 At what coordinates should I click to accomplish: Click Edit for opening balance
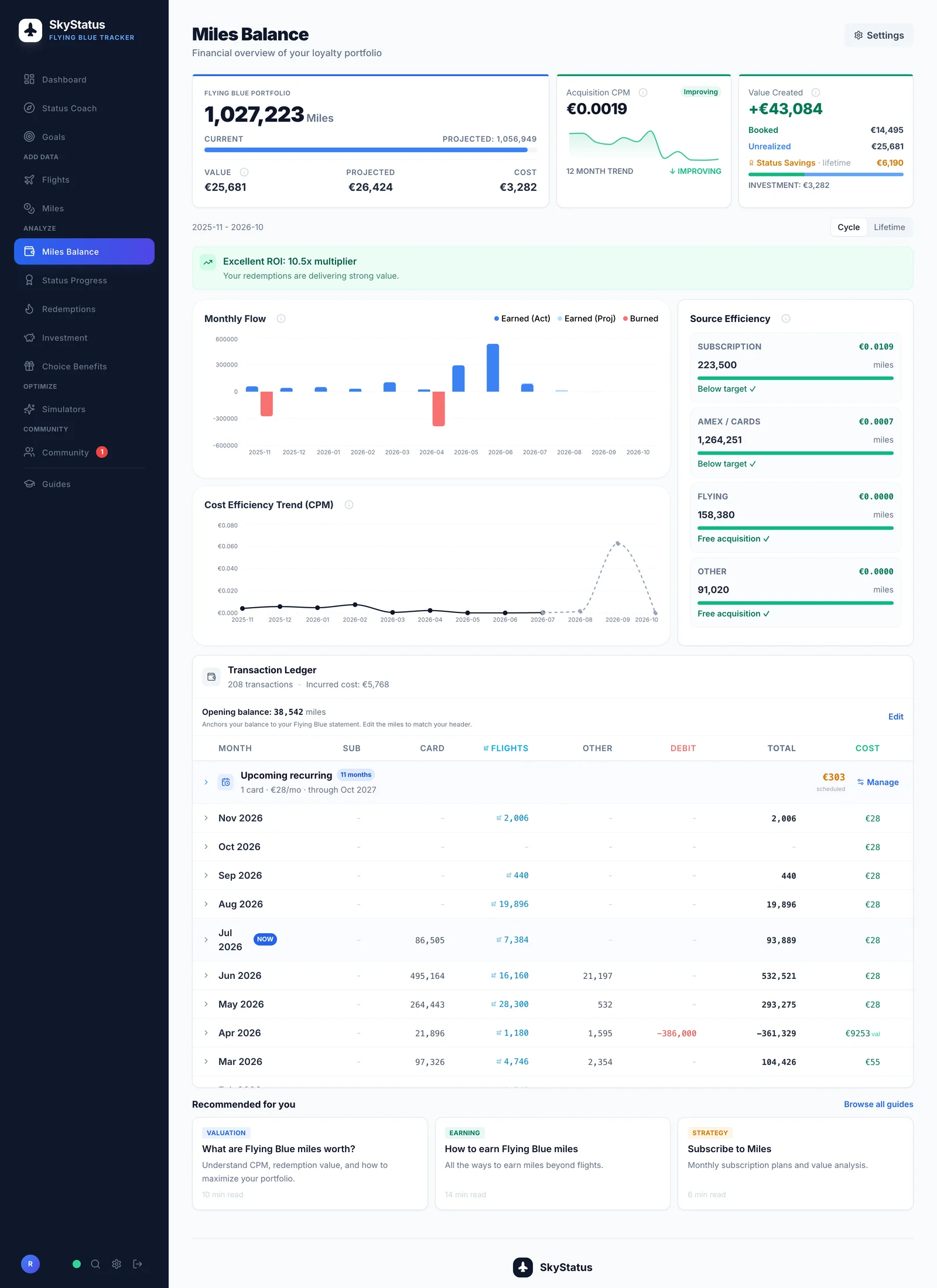(895, 717)
